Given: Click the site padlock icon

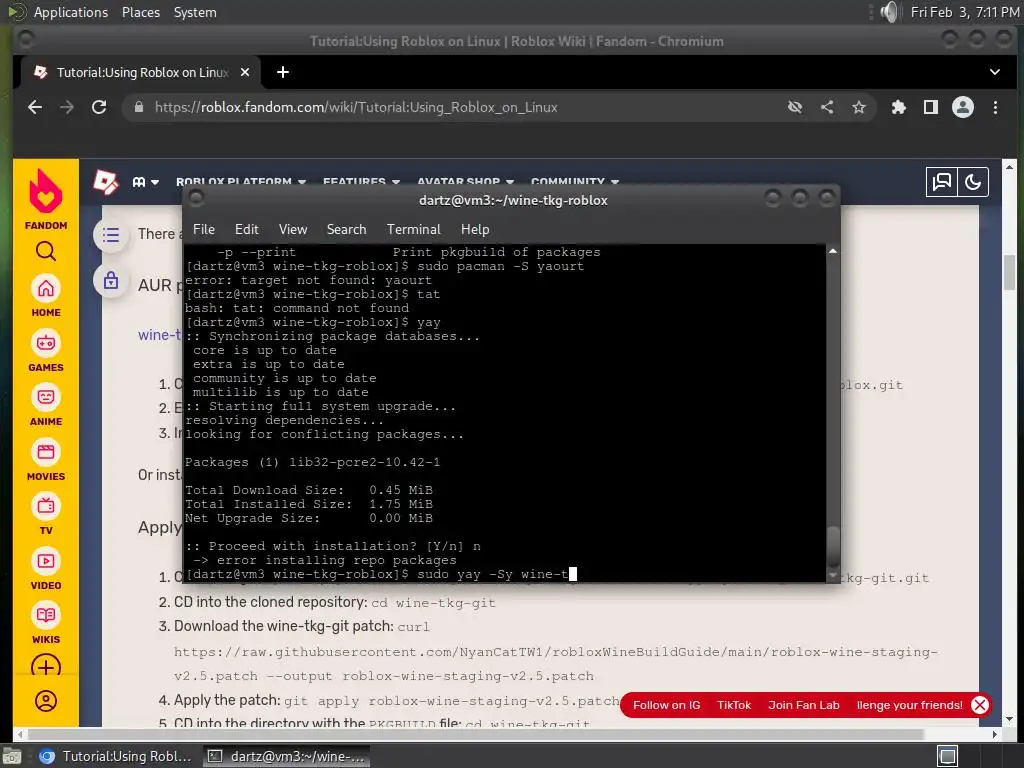Looking at the screenshot, I should [x=138, y=107].
